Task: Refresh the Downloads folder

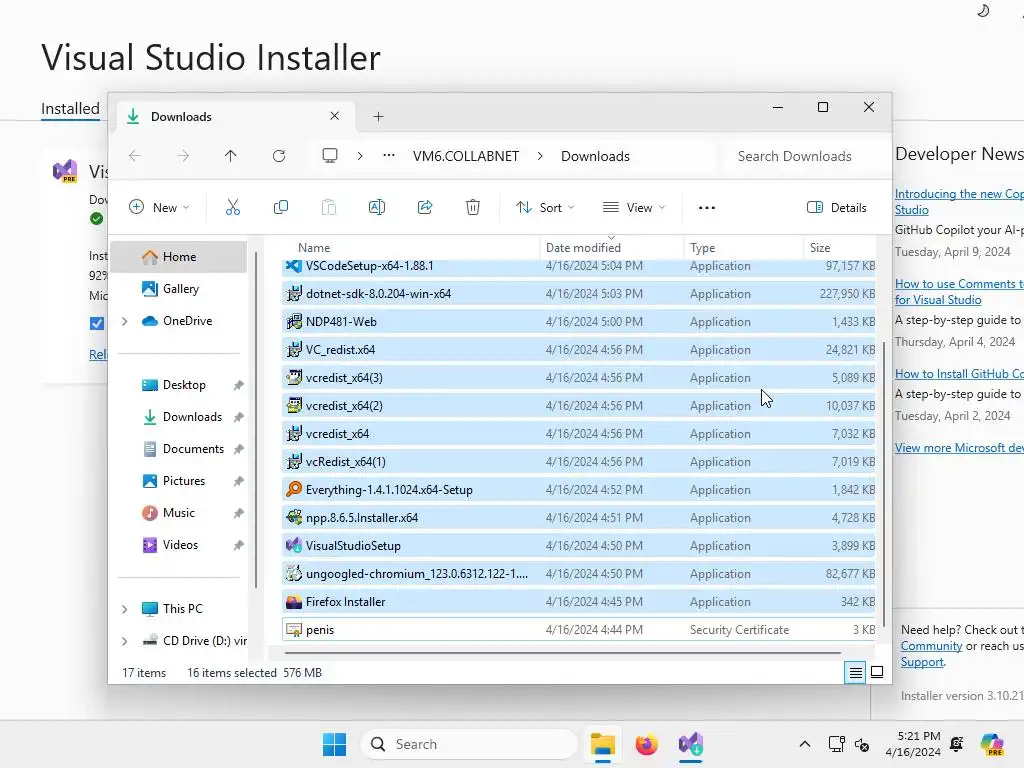Action: 279,156
